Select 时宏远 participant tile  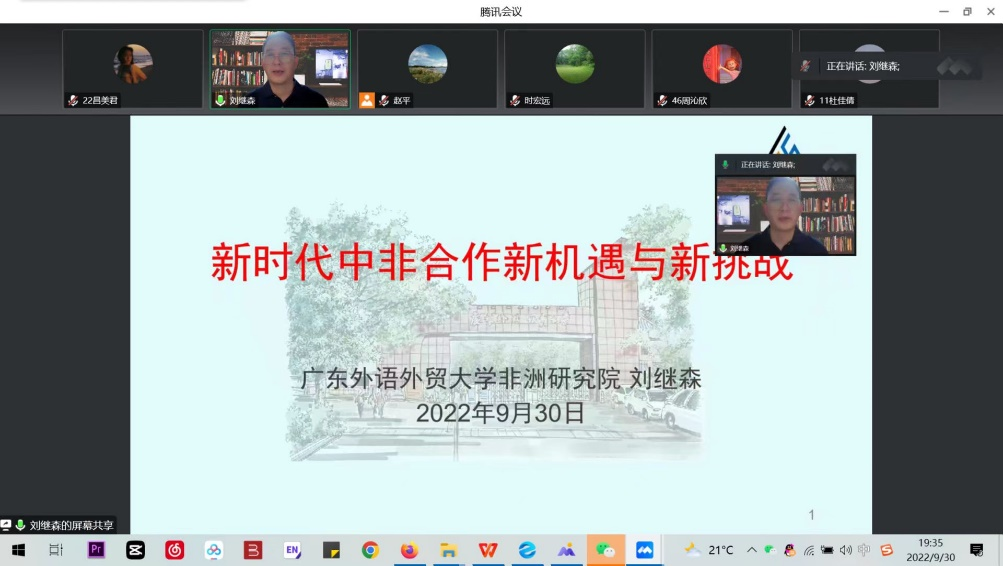point(574,68)
